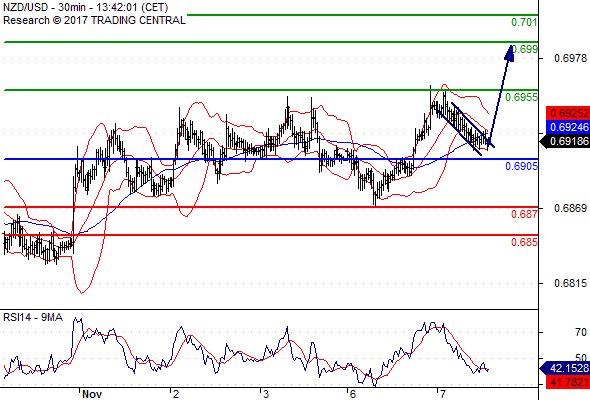Click the day 6 marker on time axis
The height and width of the screenshot is (400, 590).
tap(352, 394)
